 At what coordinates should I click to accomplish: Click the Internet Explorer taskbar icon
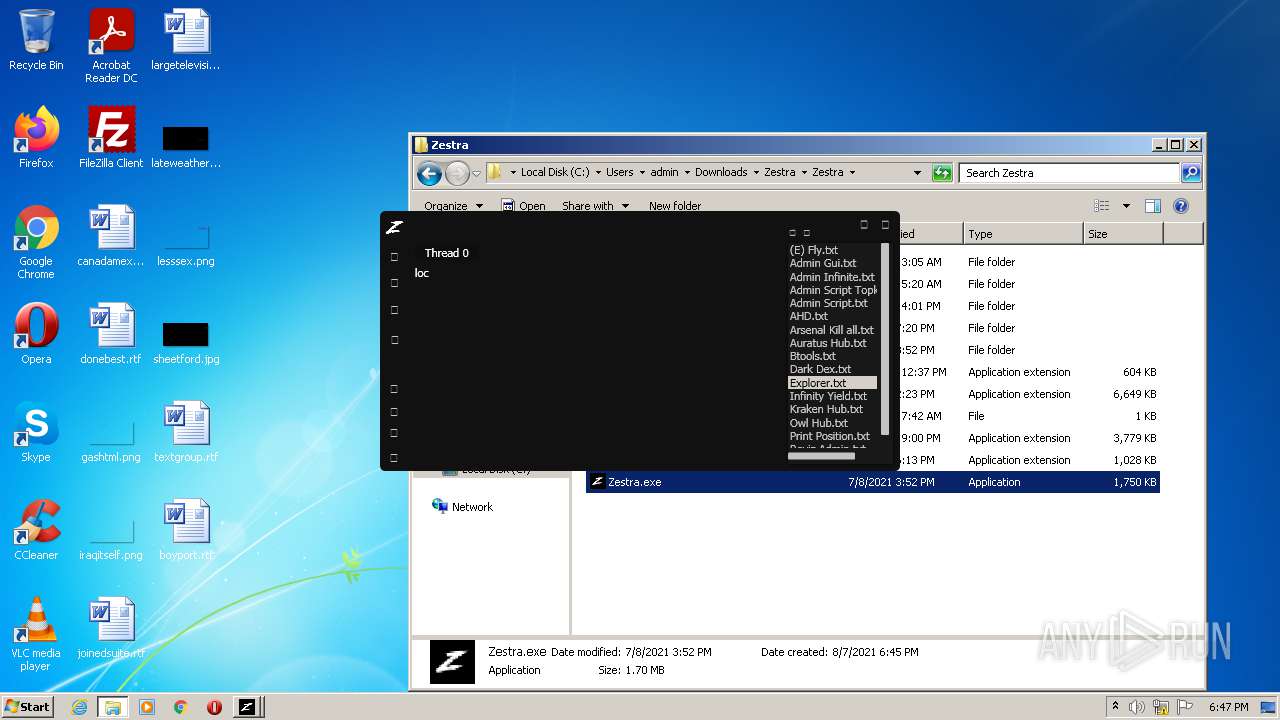point(79,707)
